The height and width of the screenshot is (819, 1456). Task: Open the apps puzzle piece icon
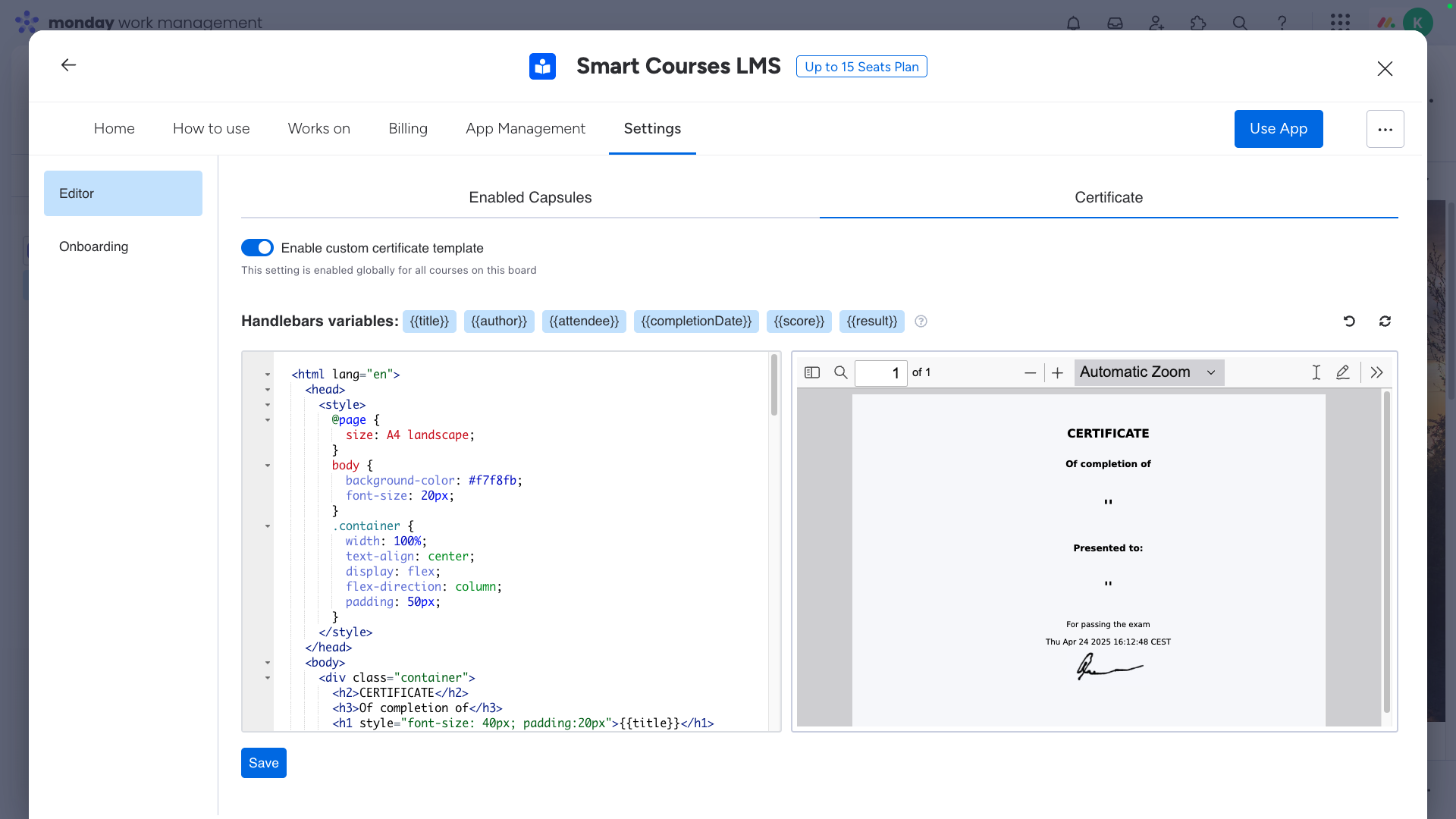tap(1198, 23)
